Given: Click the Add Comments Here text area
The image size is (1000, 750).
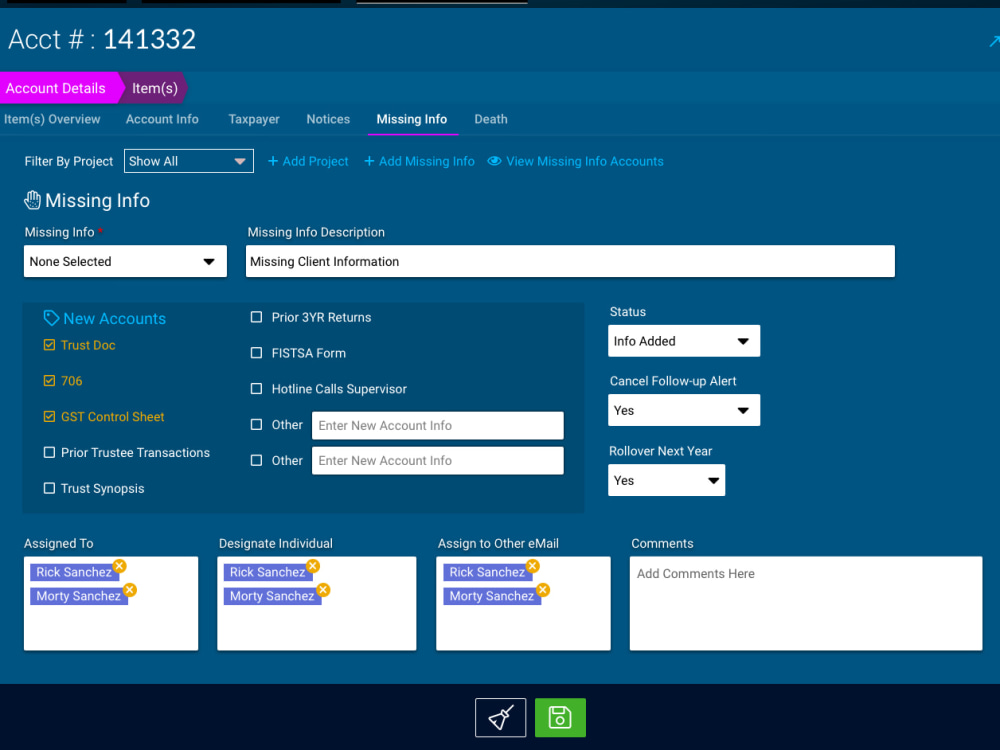Looking at the screenshot, I should (806, 603).
